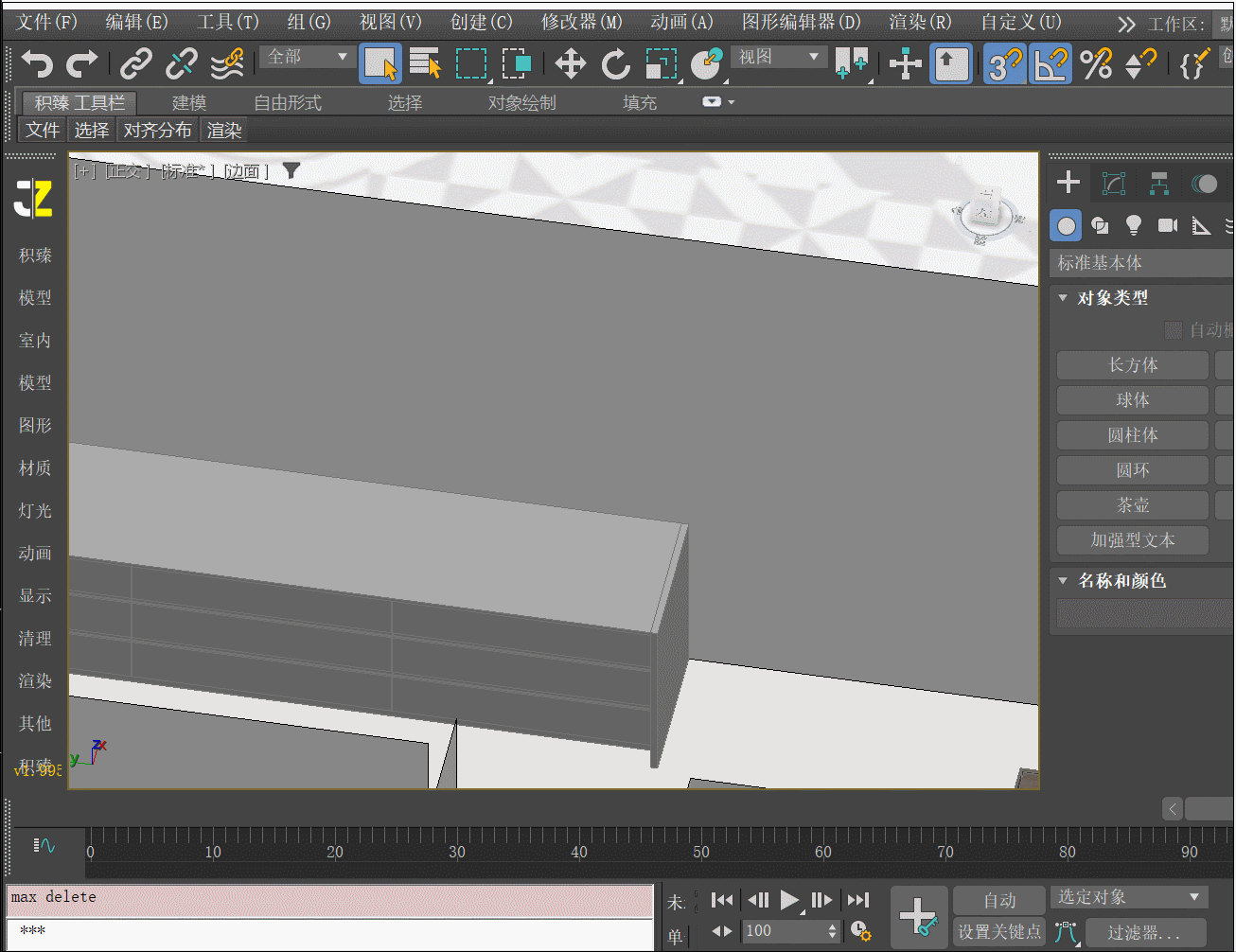The width and height of the screenshot is (1236, 952).
Task: Switch to the Hierarchy command panel tab
Action: pos(1159,183)
